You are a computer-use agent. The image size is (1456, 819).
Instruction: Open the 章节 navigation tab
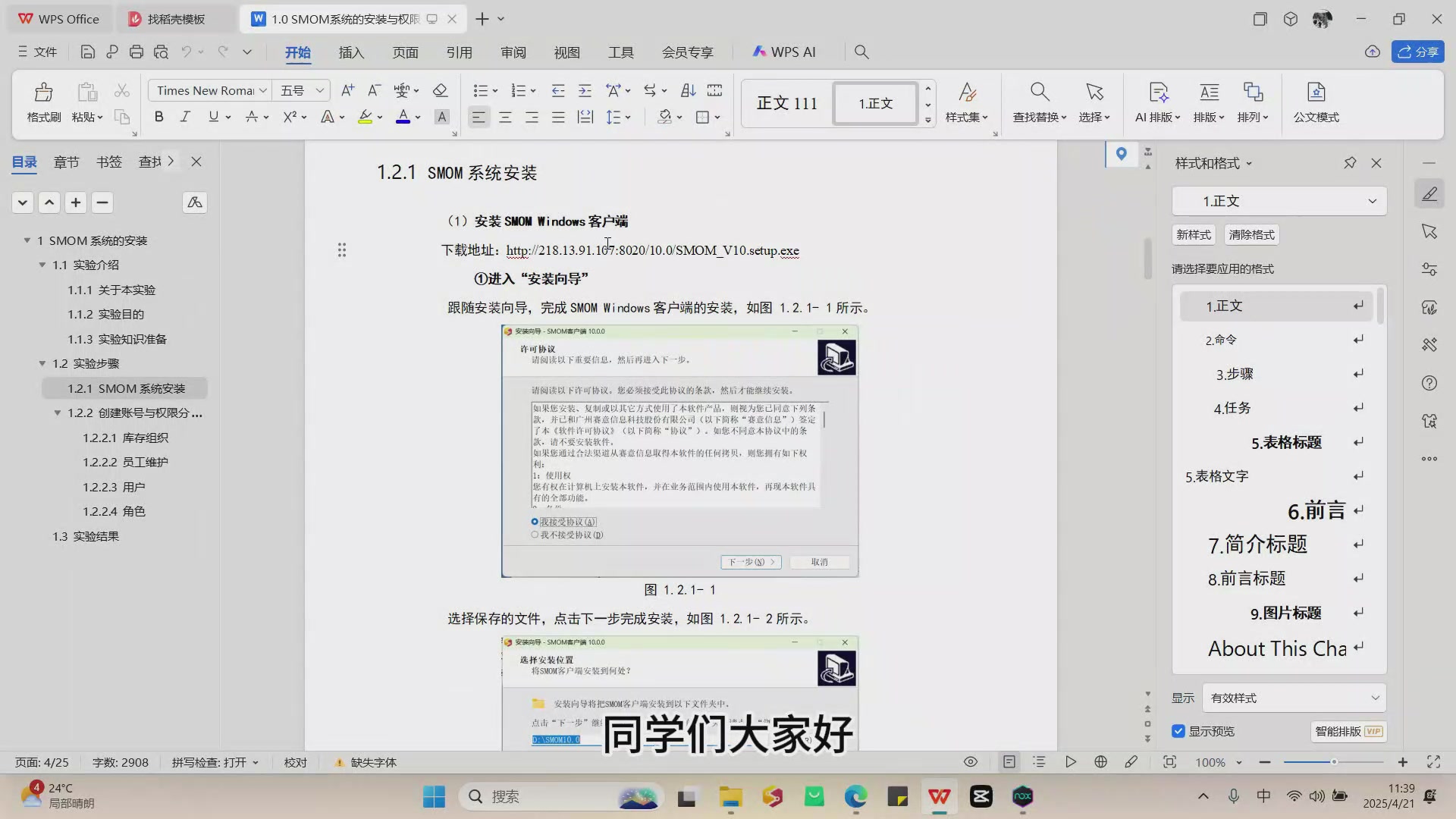[x=66, y=162]
